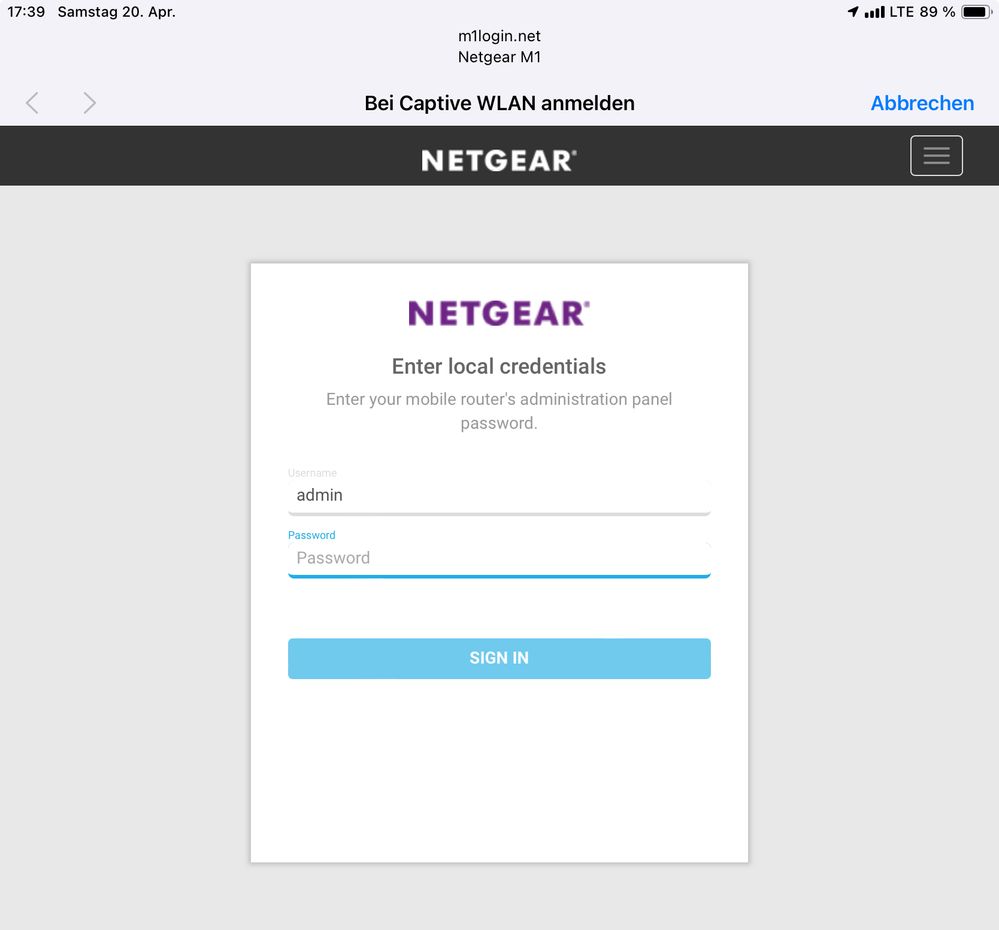Click the white NETGEAR logo in header
Screen dimensions: 999x930
coord(499,161)
